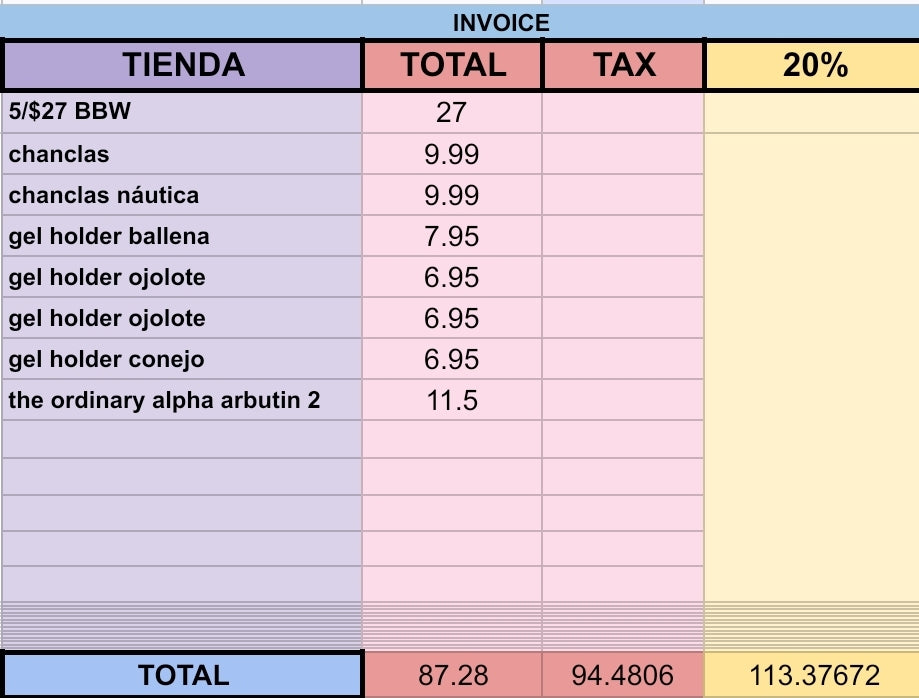Image resolution: width=919 pixels, height=698 pixels.
Task: Click the '5/$27 BBW' item cell
Action: point(183,111)
